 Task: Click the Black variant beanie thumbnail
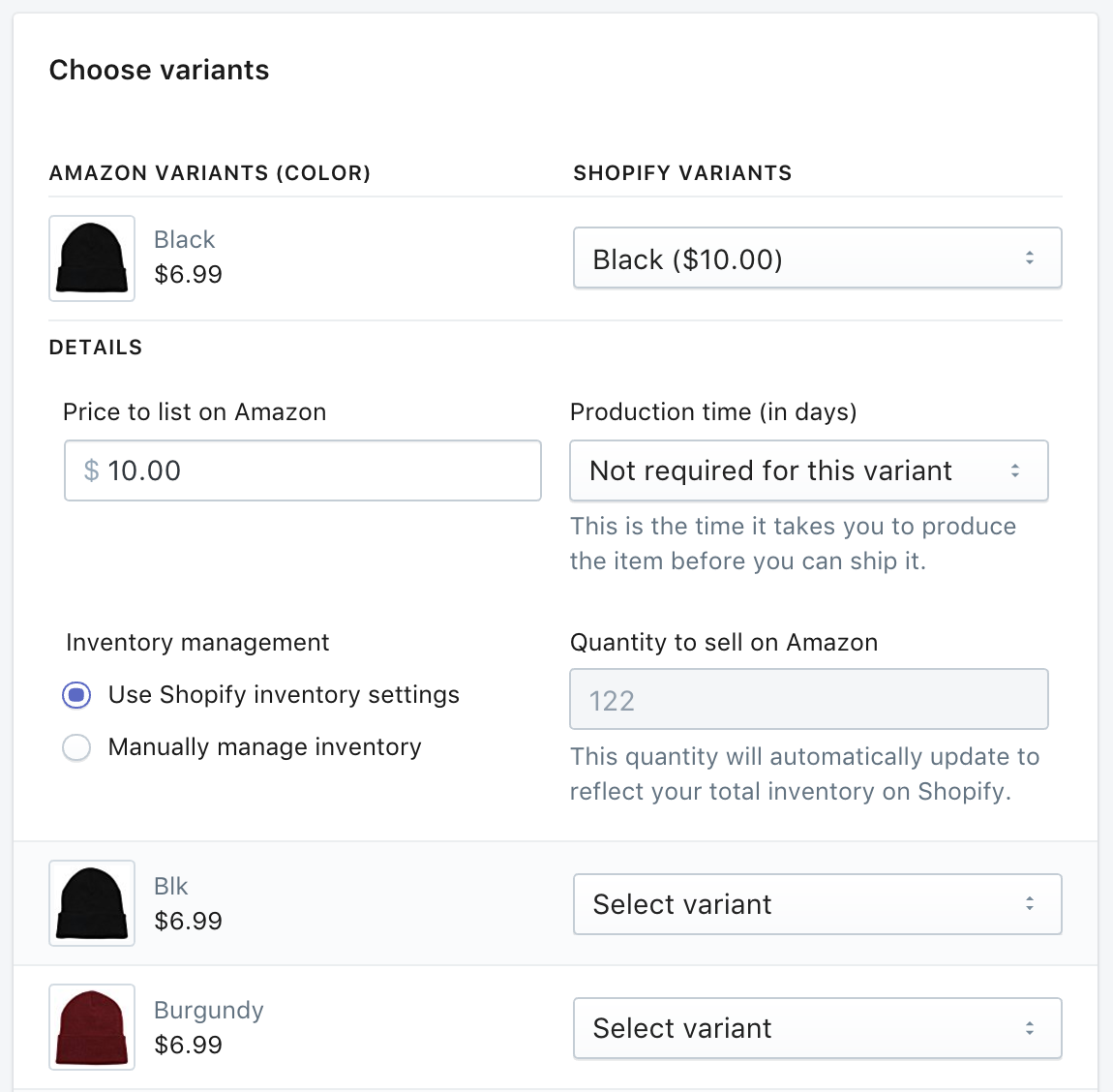(91, 258)
